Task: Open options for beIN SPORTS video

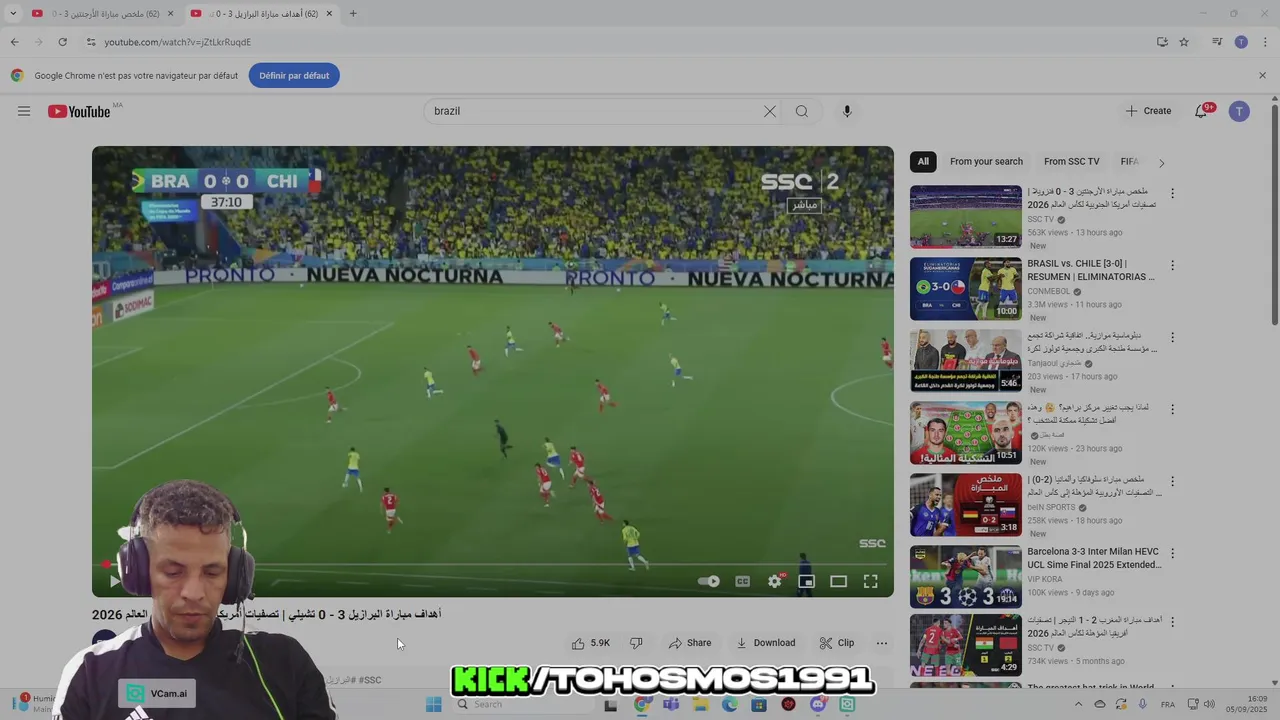Action: pos(1173,481)
